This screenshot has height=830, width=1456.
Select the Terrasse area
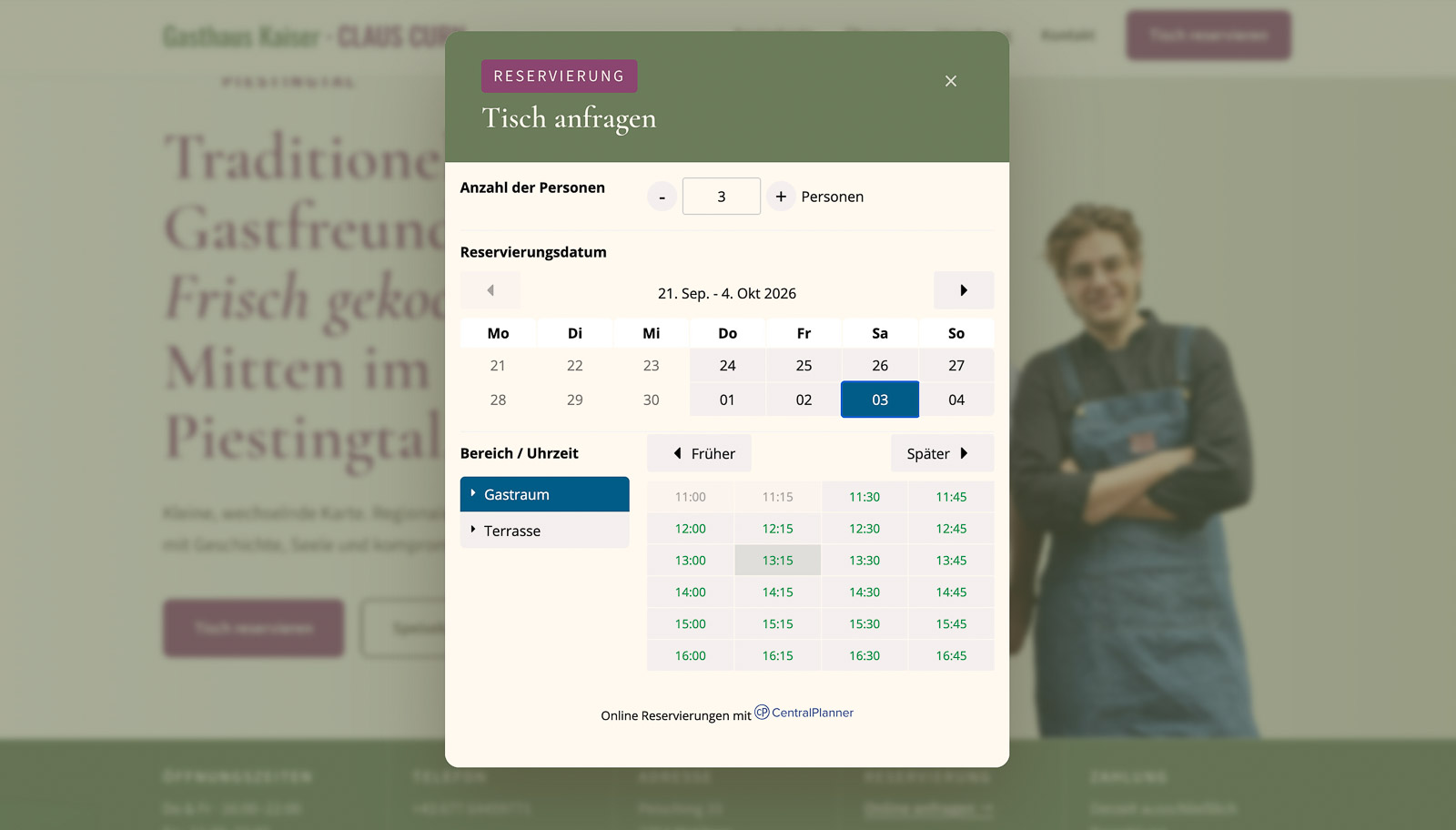[x=544, y=531]
